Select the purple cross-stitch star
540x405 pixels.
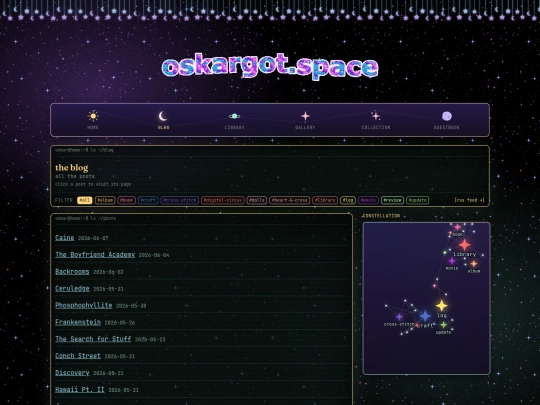point(399,316)
